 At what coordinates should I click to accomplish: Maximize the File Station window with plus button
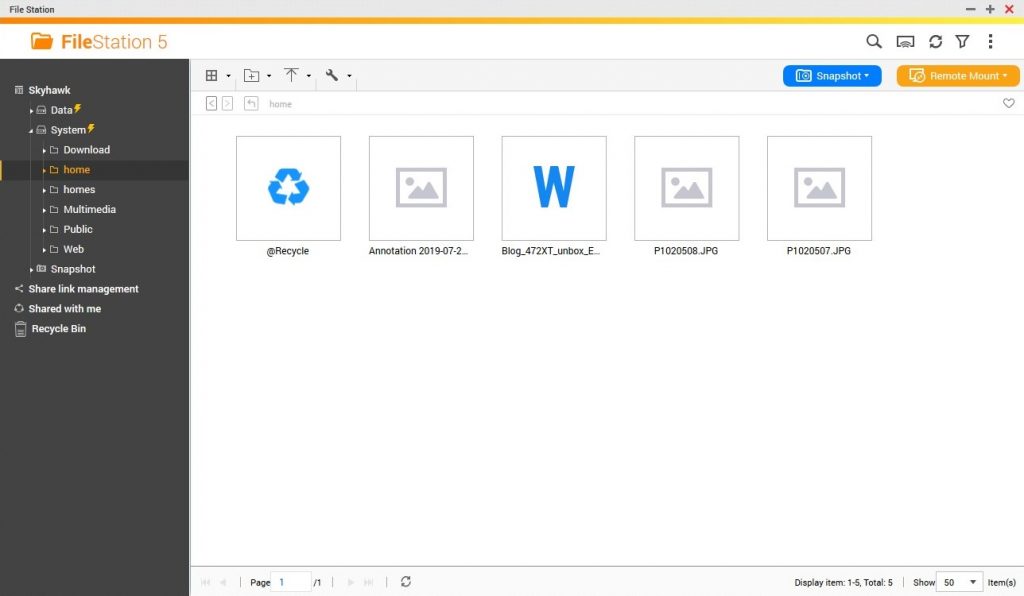[990, 9]
